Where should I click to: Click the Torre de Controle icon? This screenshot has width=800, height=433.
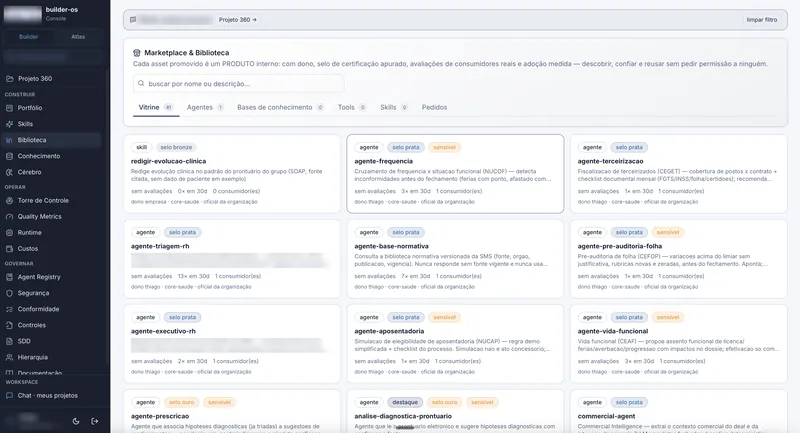tap(10, 200)
